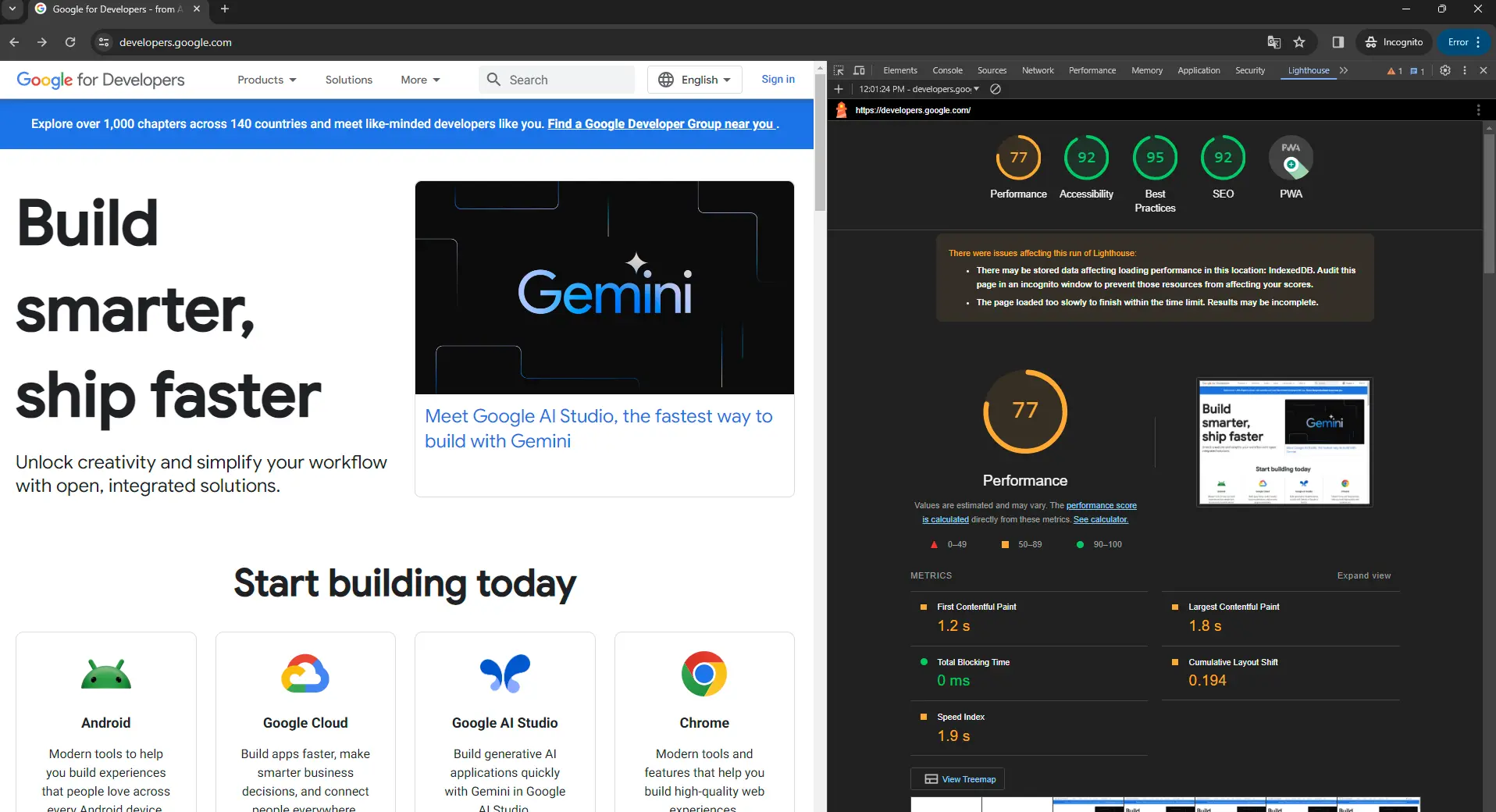Open the Google Cloud product card
1496x812 pixels.
(x=305, y=722)
